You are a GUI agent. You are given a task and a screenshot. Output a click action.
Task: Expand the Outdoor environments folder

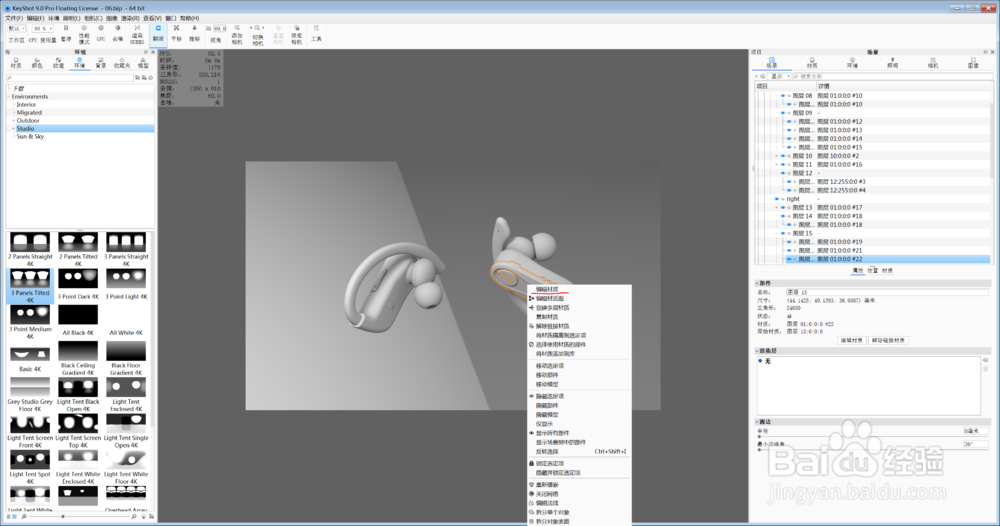point(13,121)
